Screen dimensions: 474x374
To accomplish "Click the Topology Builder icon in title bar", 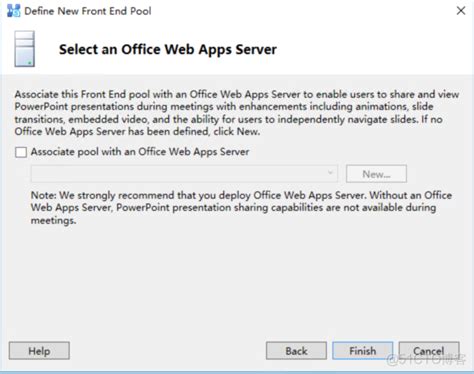I will pos(13,11).
